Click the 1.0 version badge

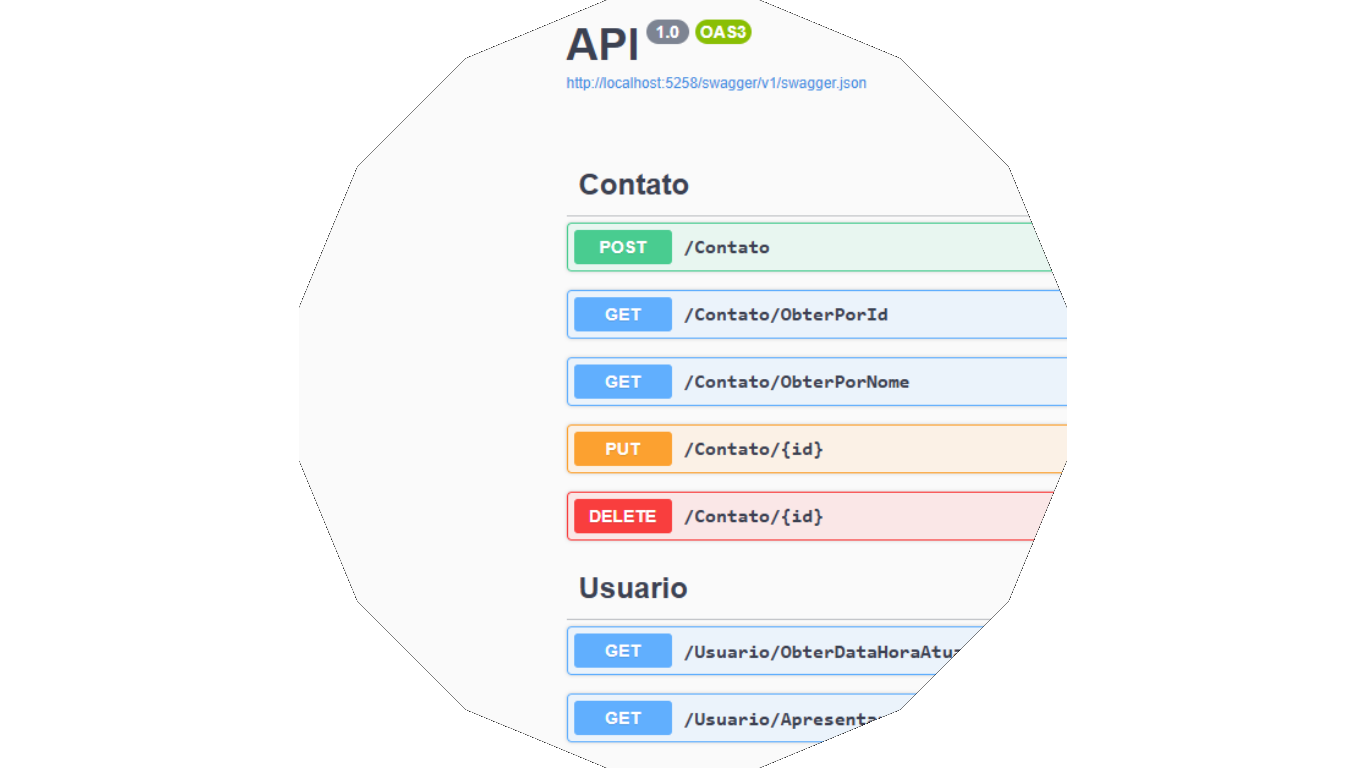click(668, 32)
